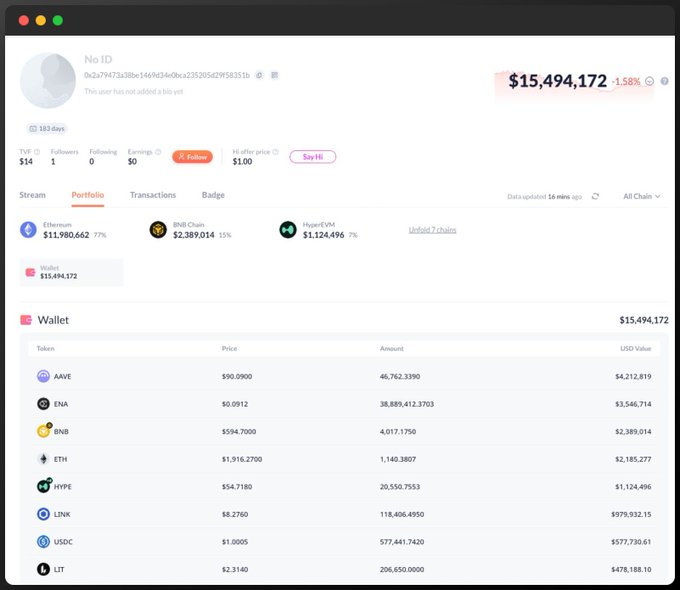Screen dimensions: 680x590
Task: Open the Badge tab
Action: click(213, 195)
